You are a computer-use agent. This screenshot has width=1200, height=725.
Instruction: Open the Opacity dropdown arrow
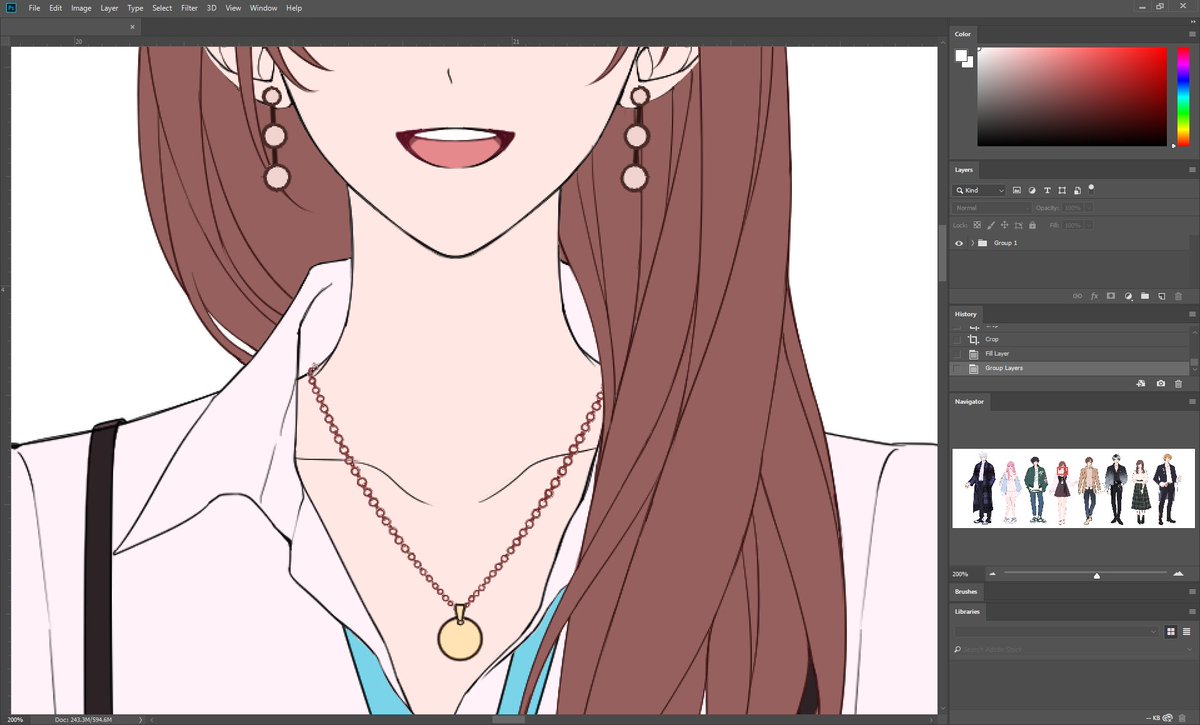1089,208
